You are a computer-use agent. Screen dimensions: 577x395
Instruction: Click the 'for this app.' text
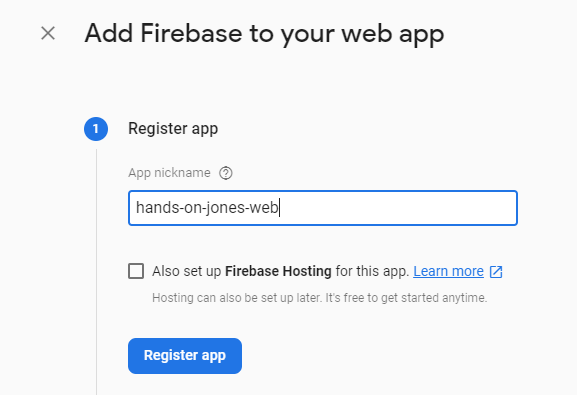[372, 271]
